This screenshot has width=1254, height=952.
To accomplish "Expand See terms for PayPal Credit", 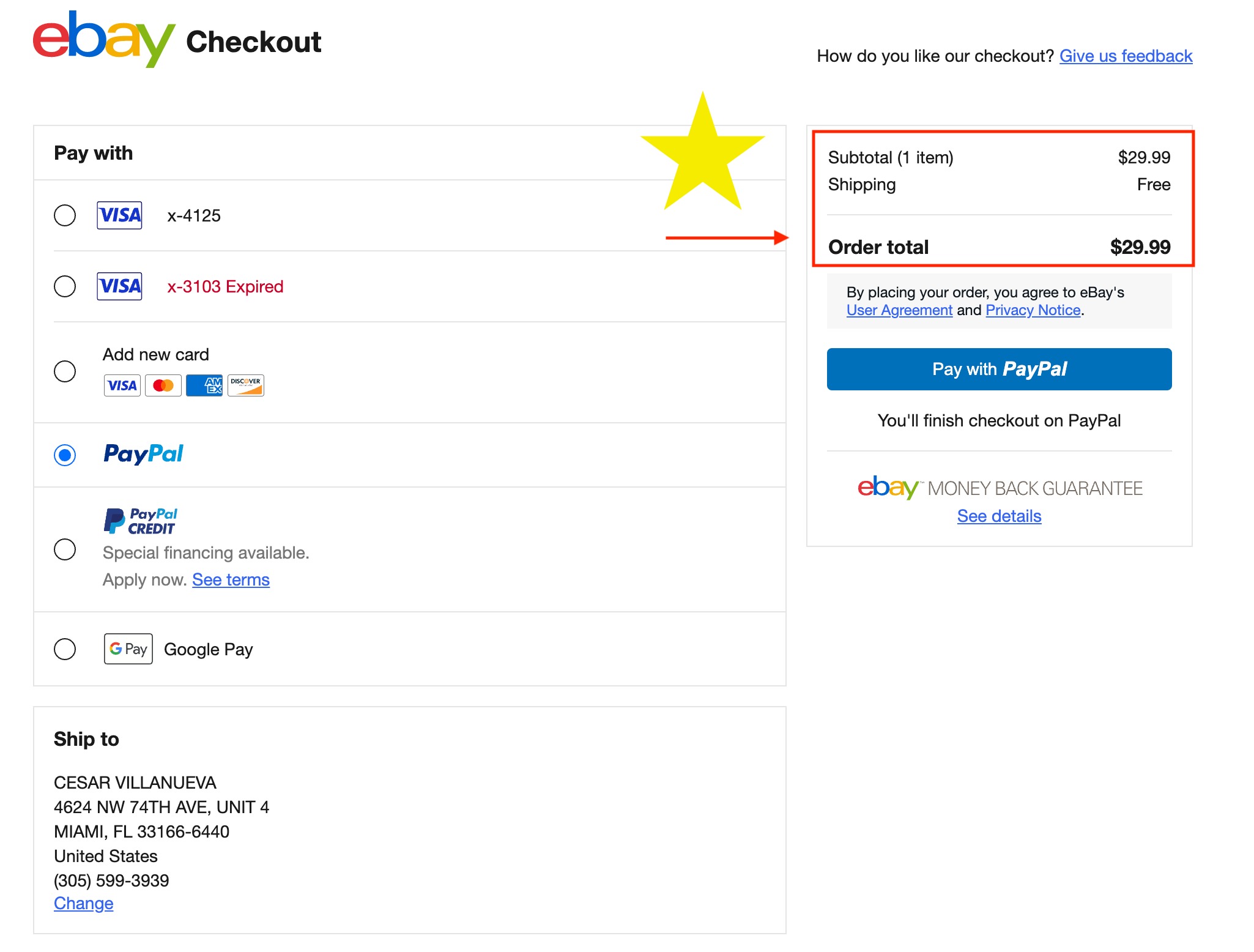I will 231,579.
